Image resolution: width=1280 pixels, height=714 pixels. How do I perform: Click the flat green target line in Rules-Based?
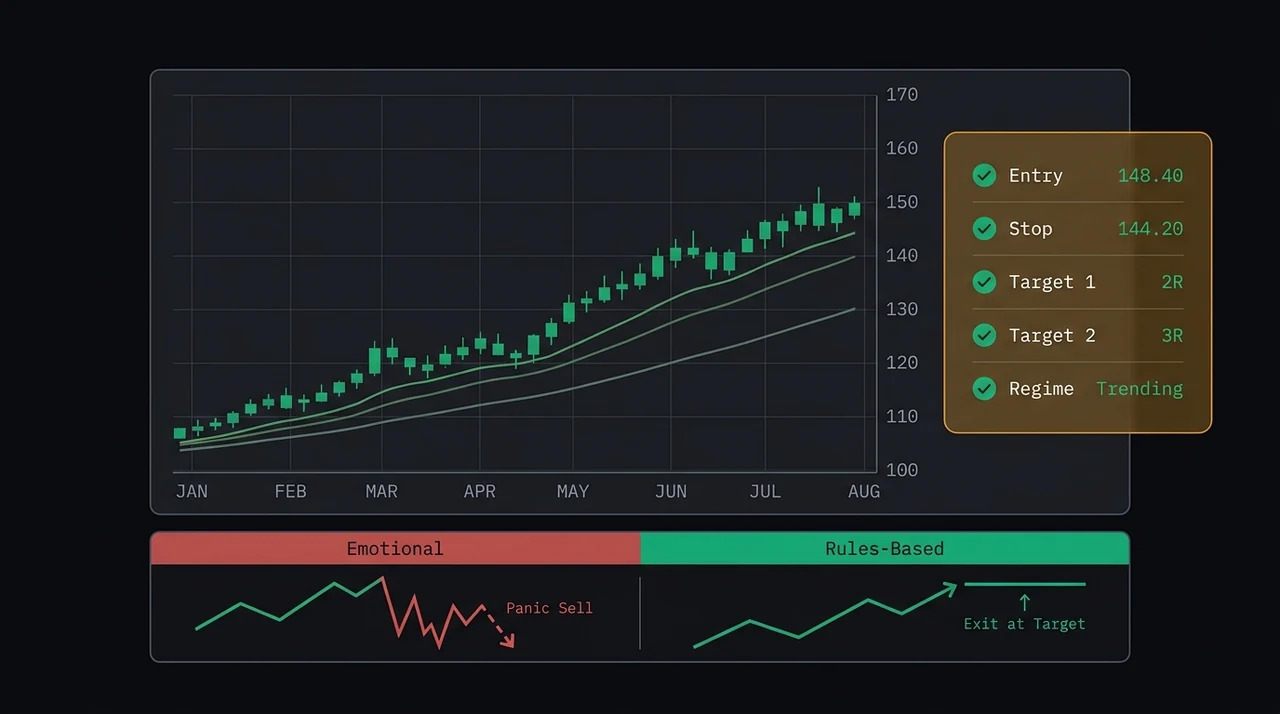click(1024, 584)
